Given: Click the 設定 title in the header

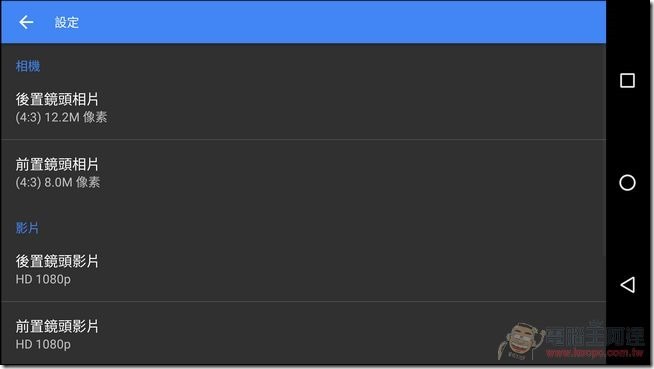Looking at the screenshot, I should pyautogui.click(x=67, y=23).
